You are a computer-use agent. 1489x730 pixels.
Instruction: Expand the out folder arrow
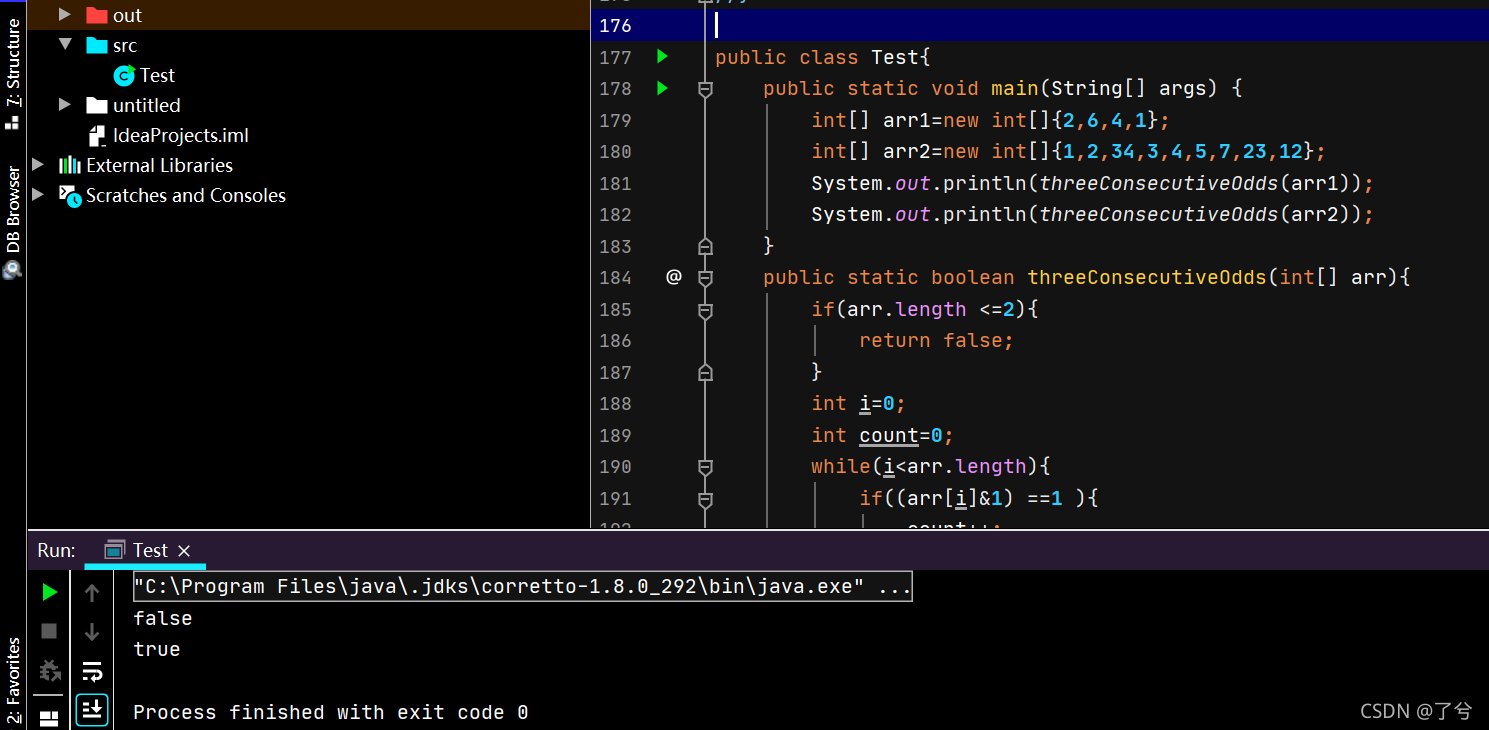(65, 15)
